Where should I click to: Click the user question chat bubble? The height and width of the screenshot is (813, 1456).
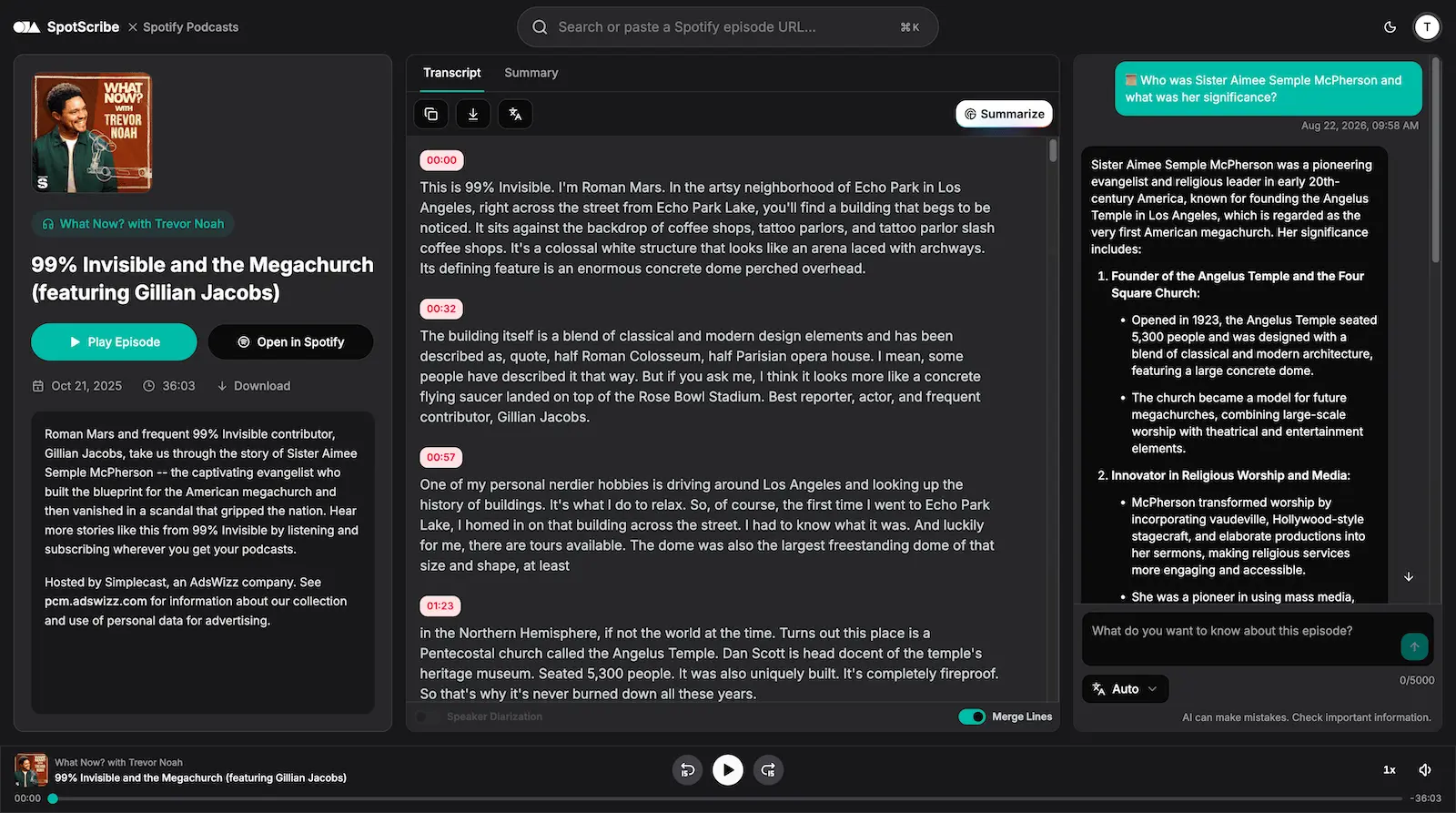click(x=1269, y=88)
